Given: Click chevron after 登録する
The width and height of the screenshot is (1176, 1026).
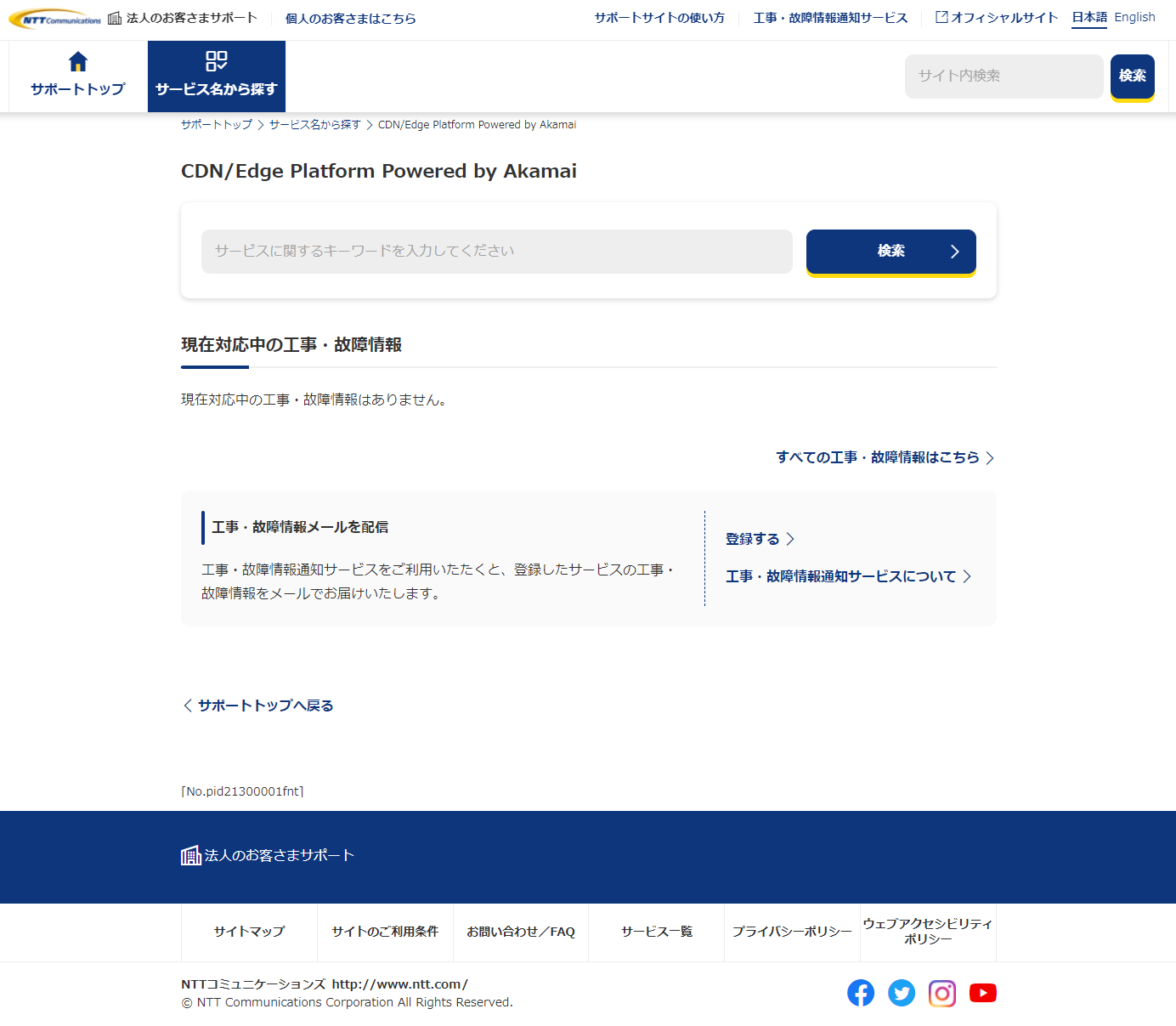Looking at the screenshot, I should [x=790, y=539].
